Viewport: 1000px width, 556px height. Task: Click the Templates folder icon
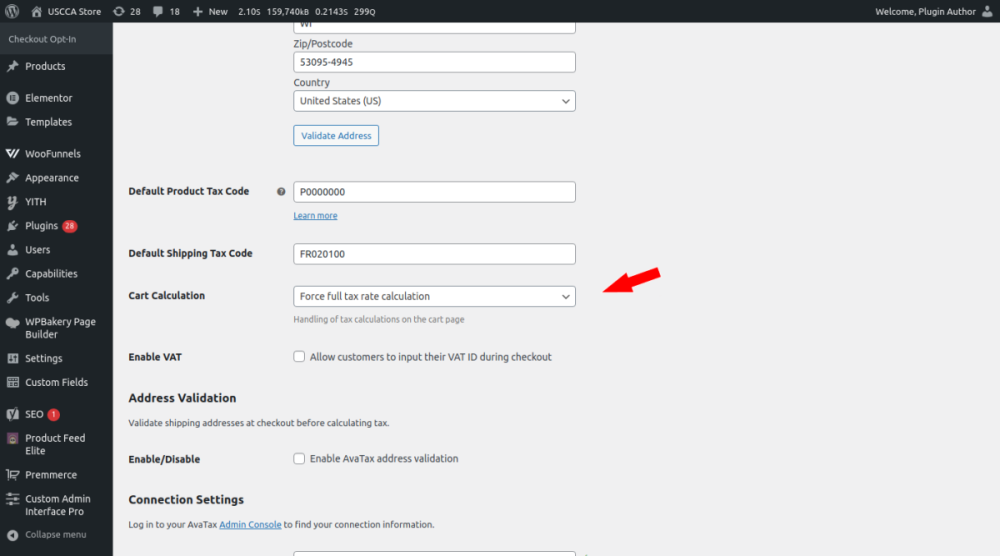pyautogui.click(x=12, y=122)
